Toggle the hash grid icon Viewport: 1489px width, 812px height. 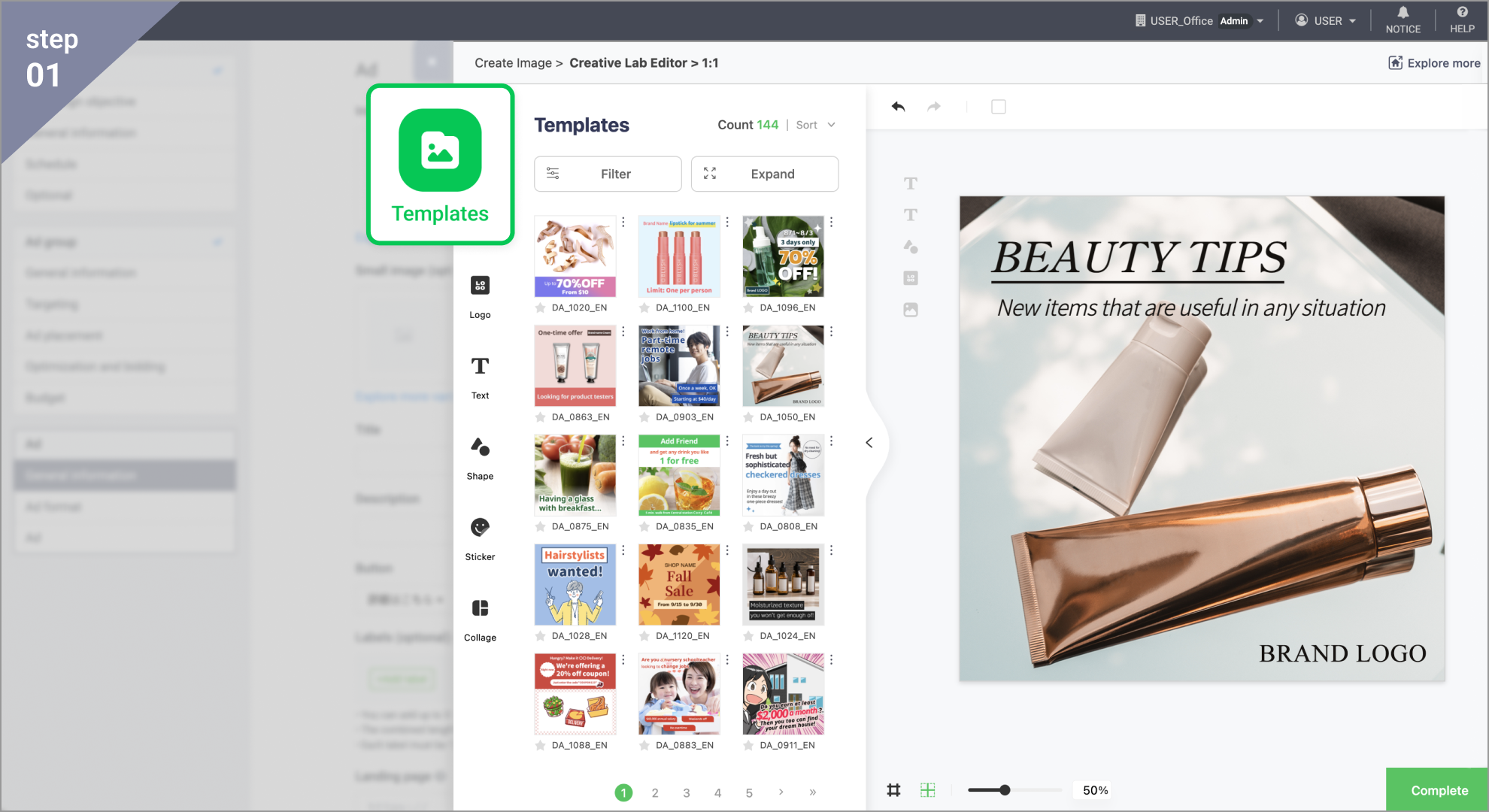tap(893, 790)
